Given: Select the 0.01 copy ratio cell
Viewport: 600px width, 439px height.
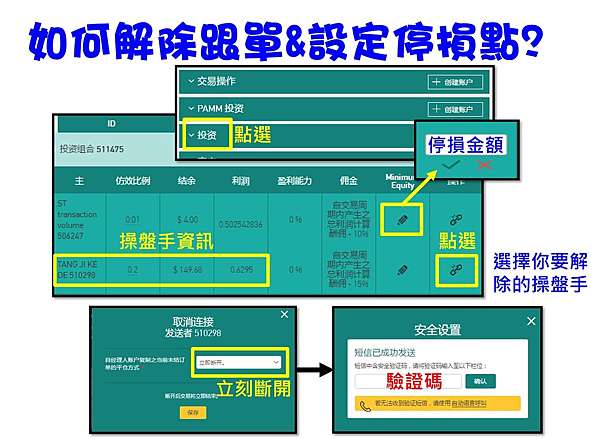Looking at the screenshot, I should [132, 220].
